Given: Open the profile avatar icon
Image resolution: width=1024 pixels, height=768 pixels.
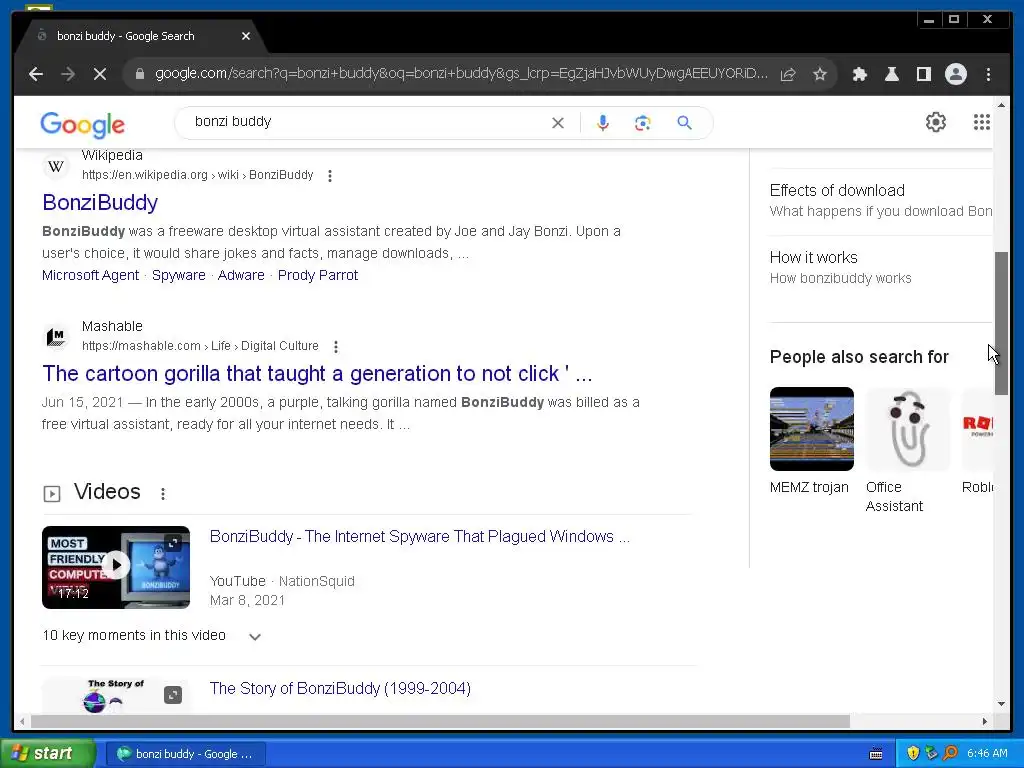Looking at the screenshot, I should [955, 74].
